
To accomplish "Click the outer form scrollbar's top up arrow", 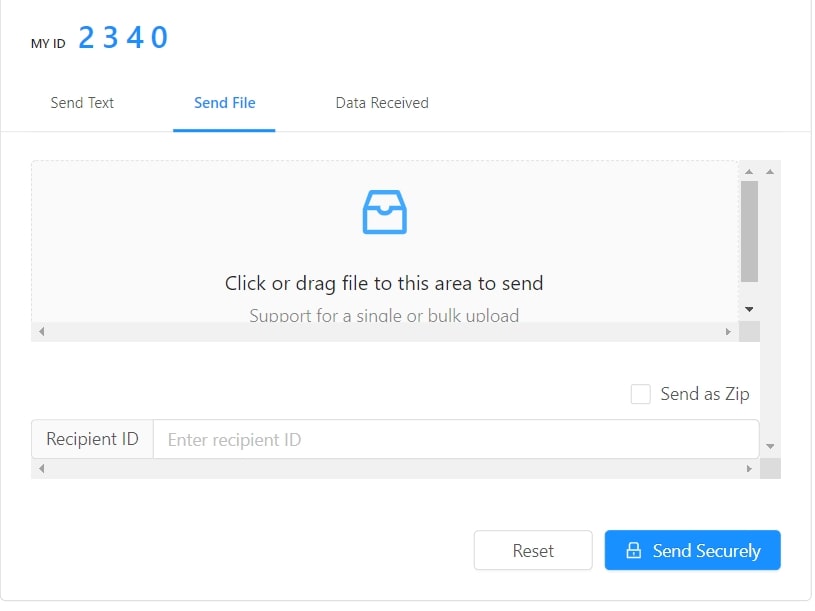I will pos(769,172).
